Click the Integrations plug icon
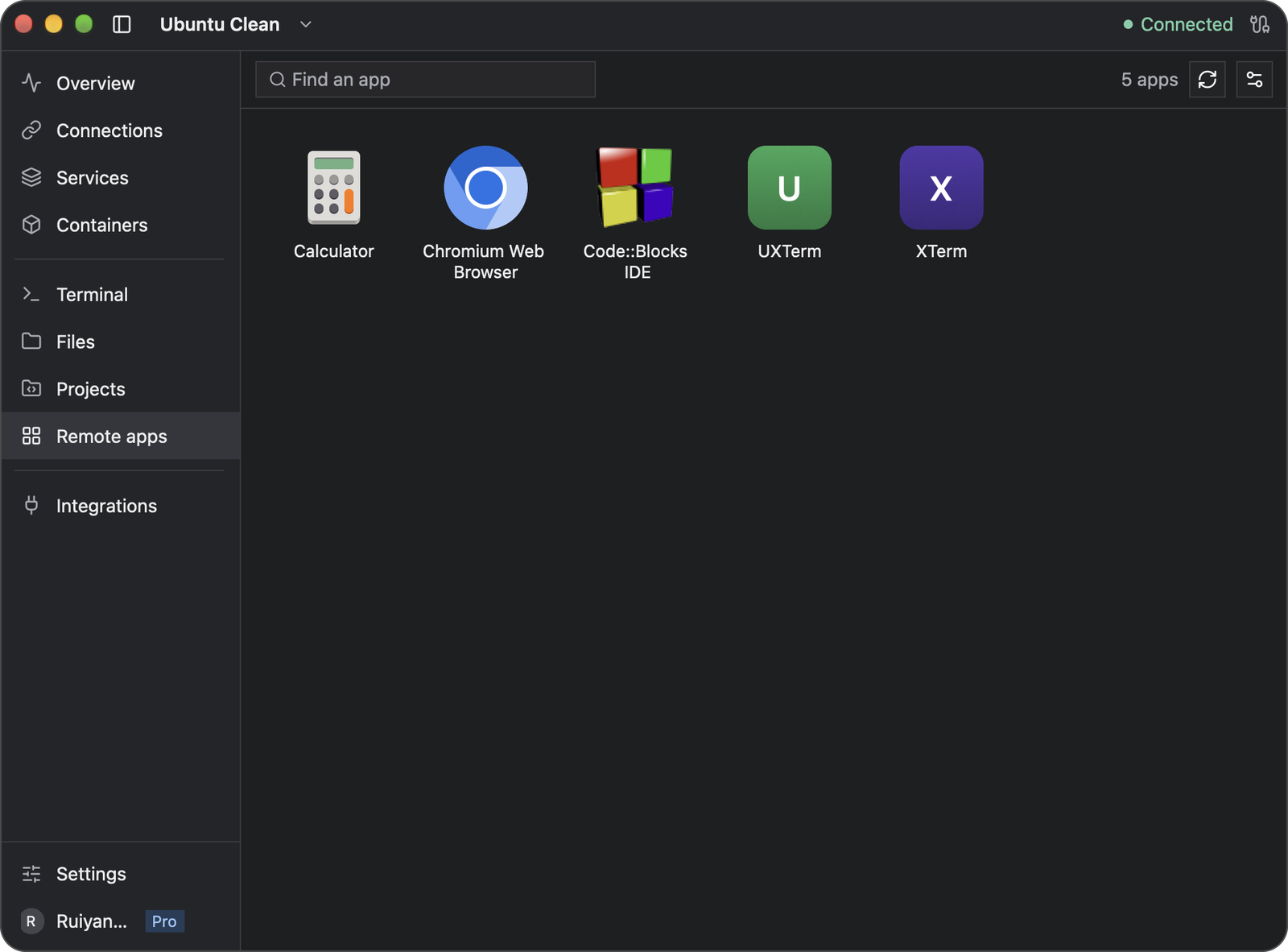 click(31, 506)
